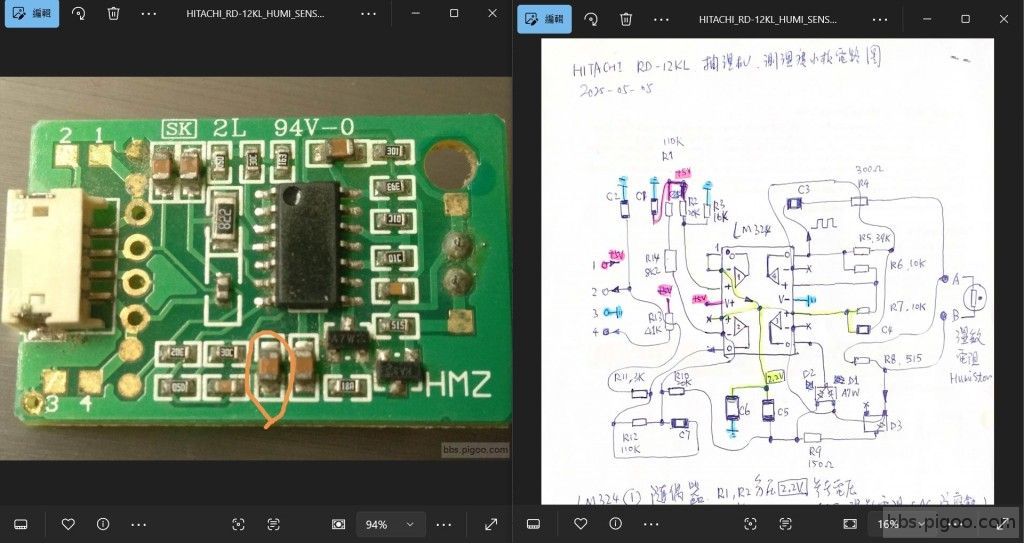Maximize the right Photos window
The image size is (1024, 543).
(966, 20)
